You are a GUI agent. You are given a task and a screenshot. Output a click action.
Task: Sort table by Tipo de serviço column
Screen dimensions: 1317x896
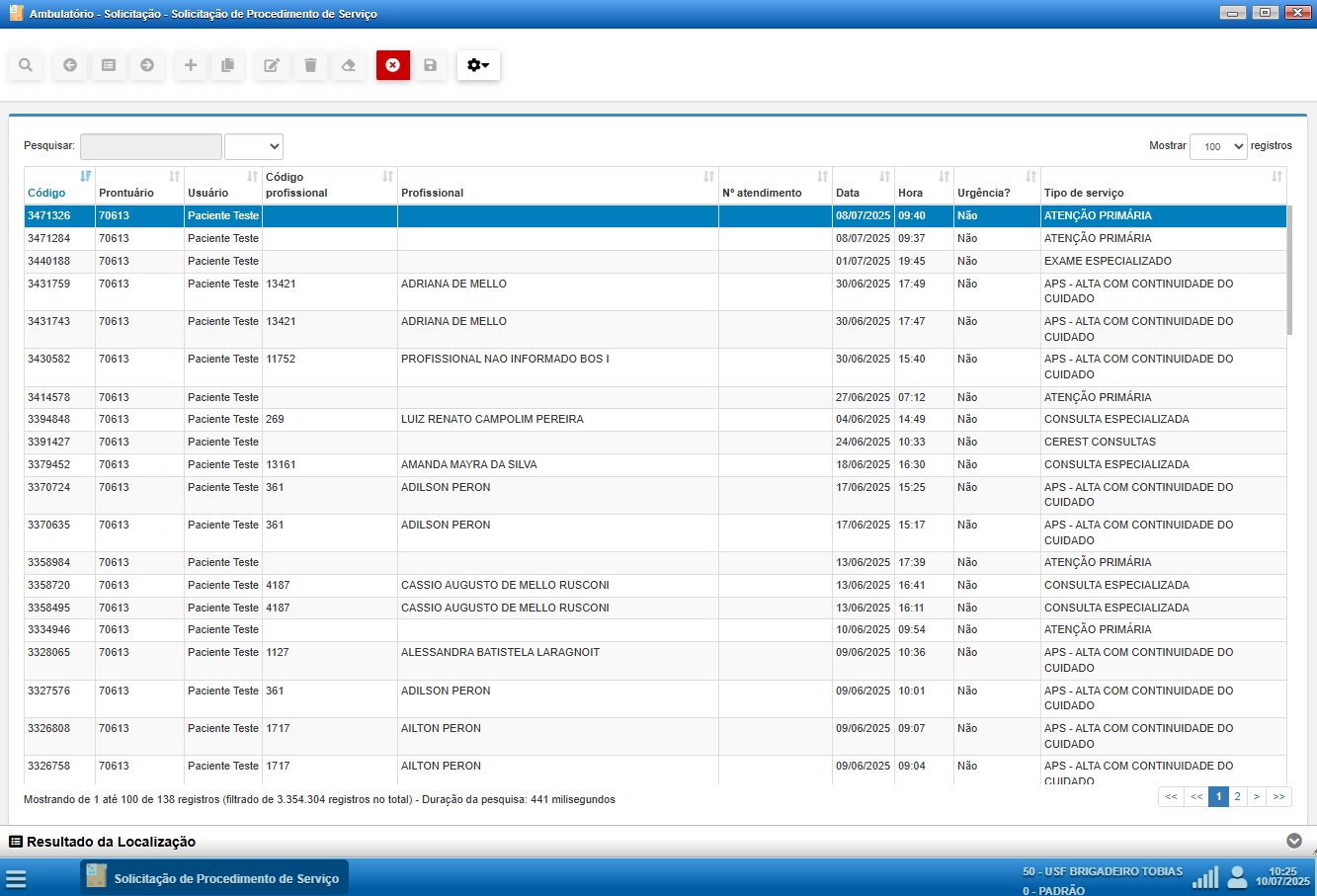[x=1084, y=193]
